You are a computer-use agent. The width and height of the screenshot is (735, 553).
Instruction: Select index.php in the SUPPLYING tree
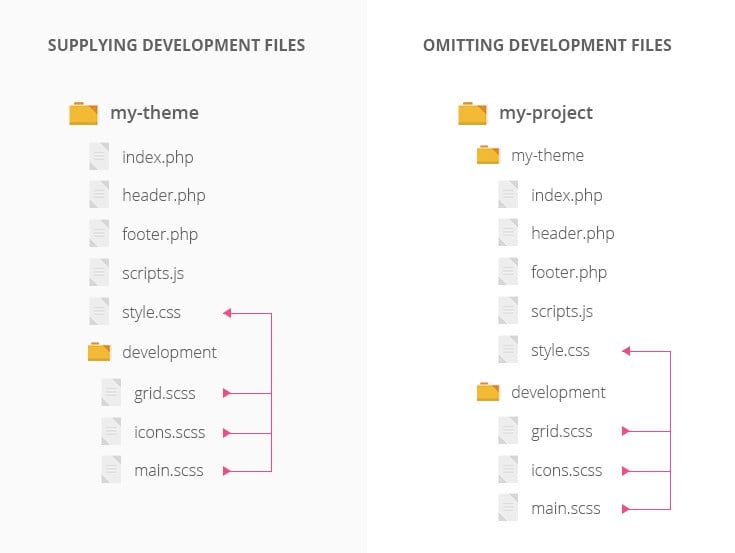pyautogui.click(x=158, y=157)
